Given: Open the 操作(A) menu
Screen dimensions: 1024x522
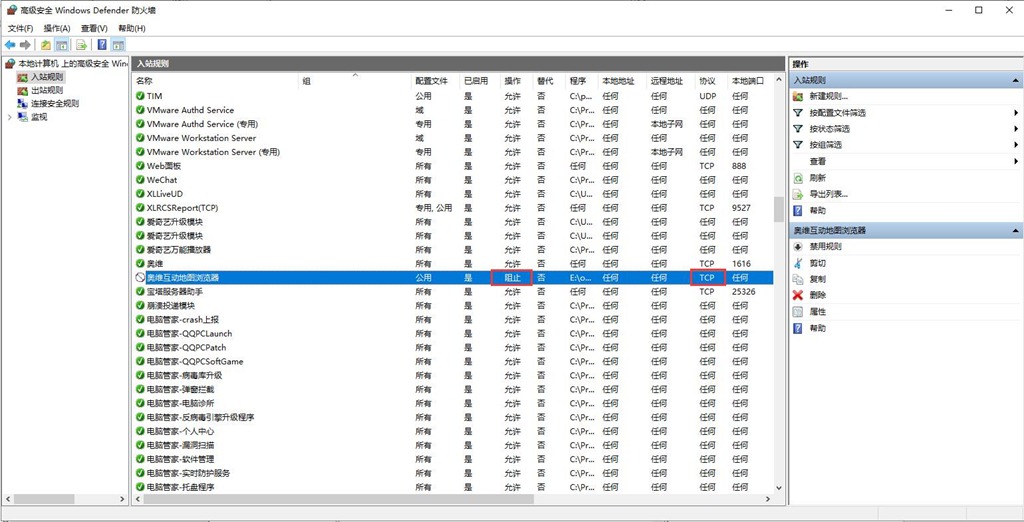Looking at the screenshot, I should coord(56,28).
